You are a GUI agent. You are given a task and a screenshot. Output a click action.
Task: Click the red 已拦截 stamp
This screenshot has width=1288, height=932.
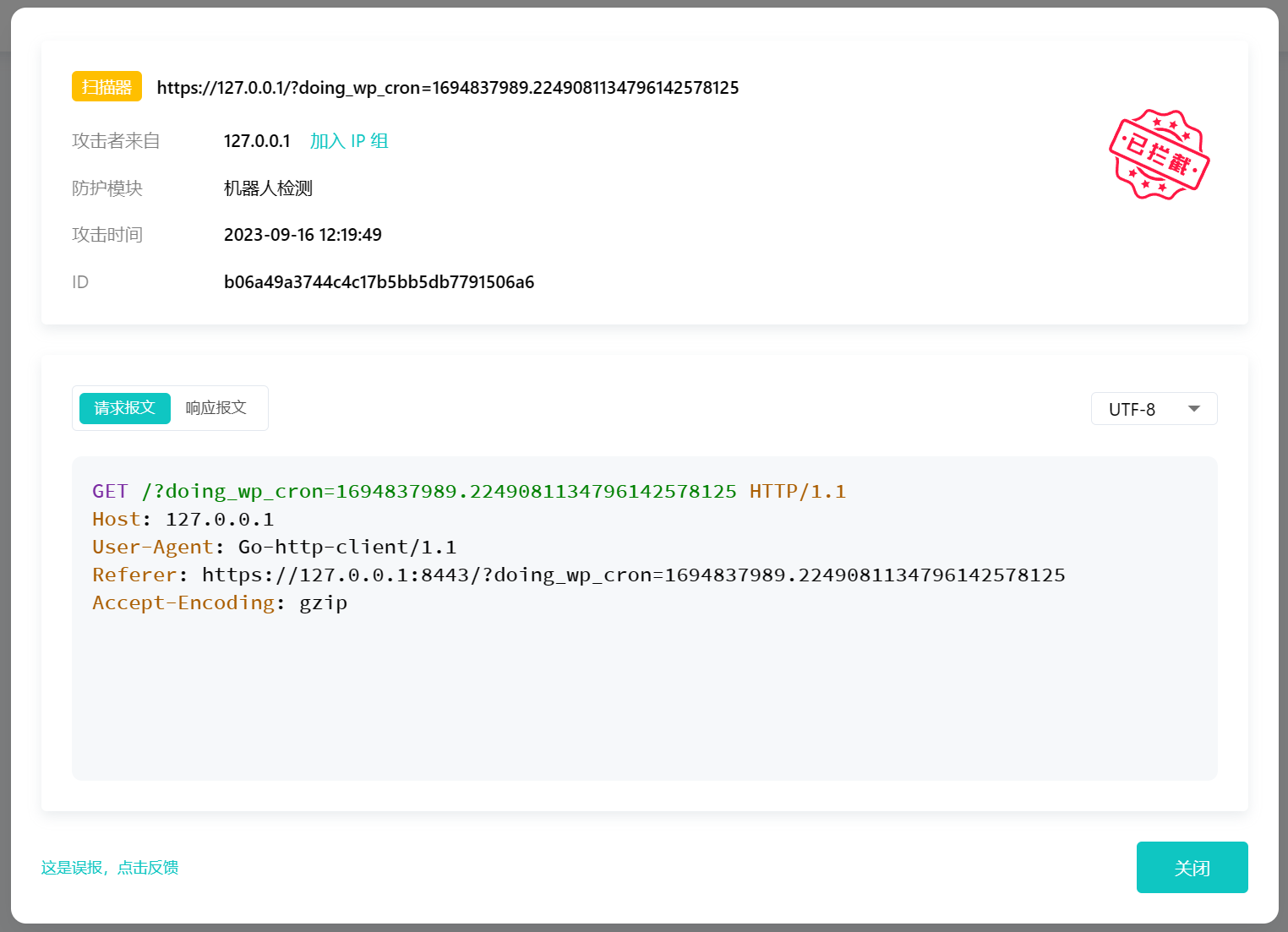pyautogui.click(x=1159, y=155)
